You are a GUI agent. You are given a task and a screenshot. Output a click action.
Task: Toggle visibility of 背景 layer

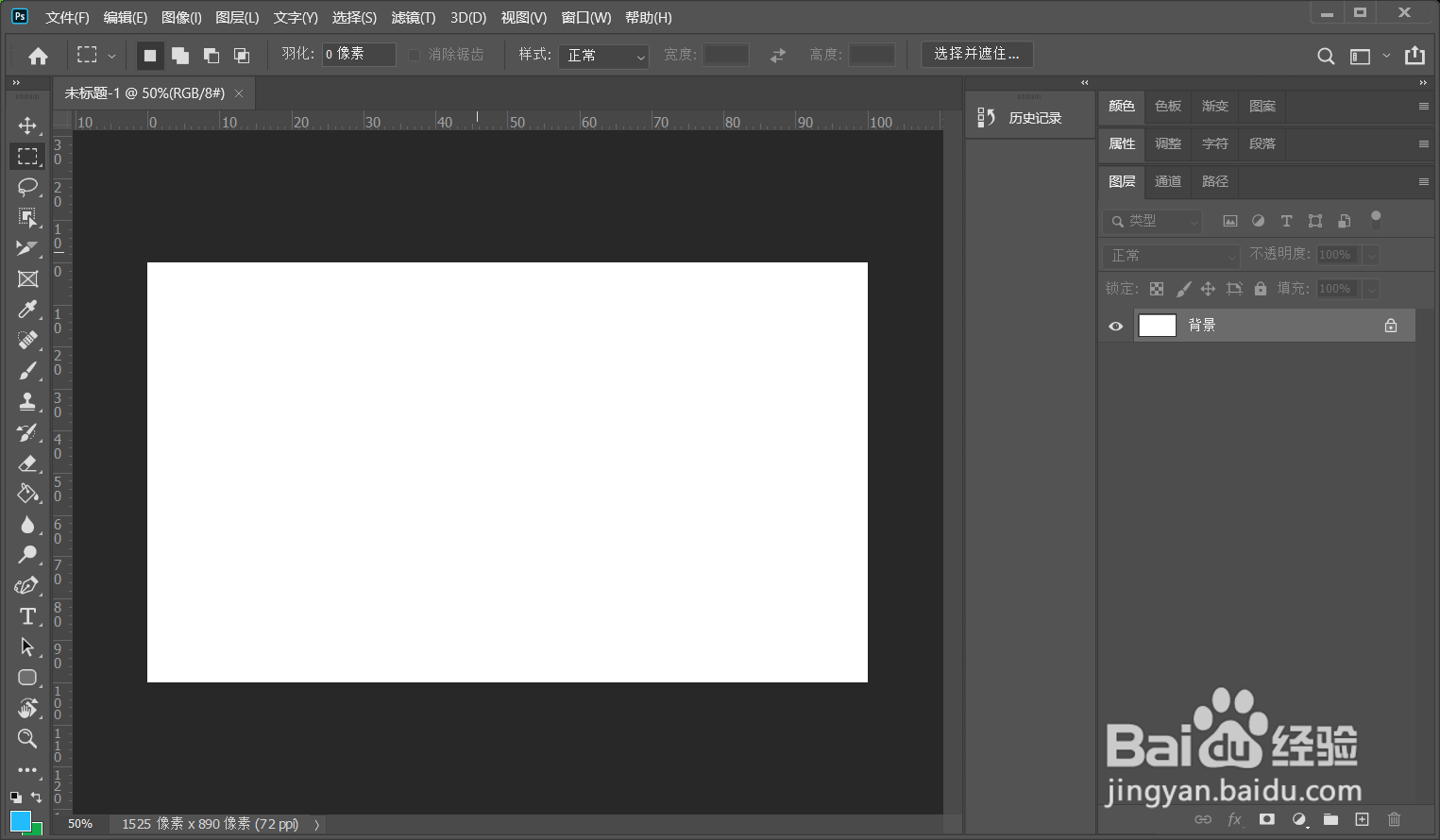[1116, 326]
